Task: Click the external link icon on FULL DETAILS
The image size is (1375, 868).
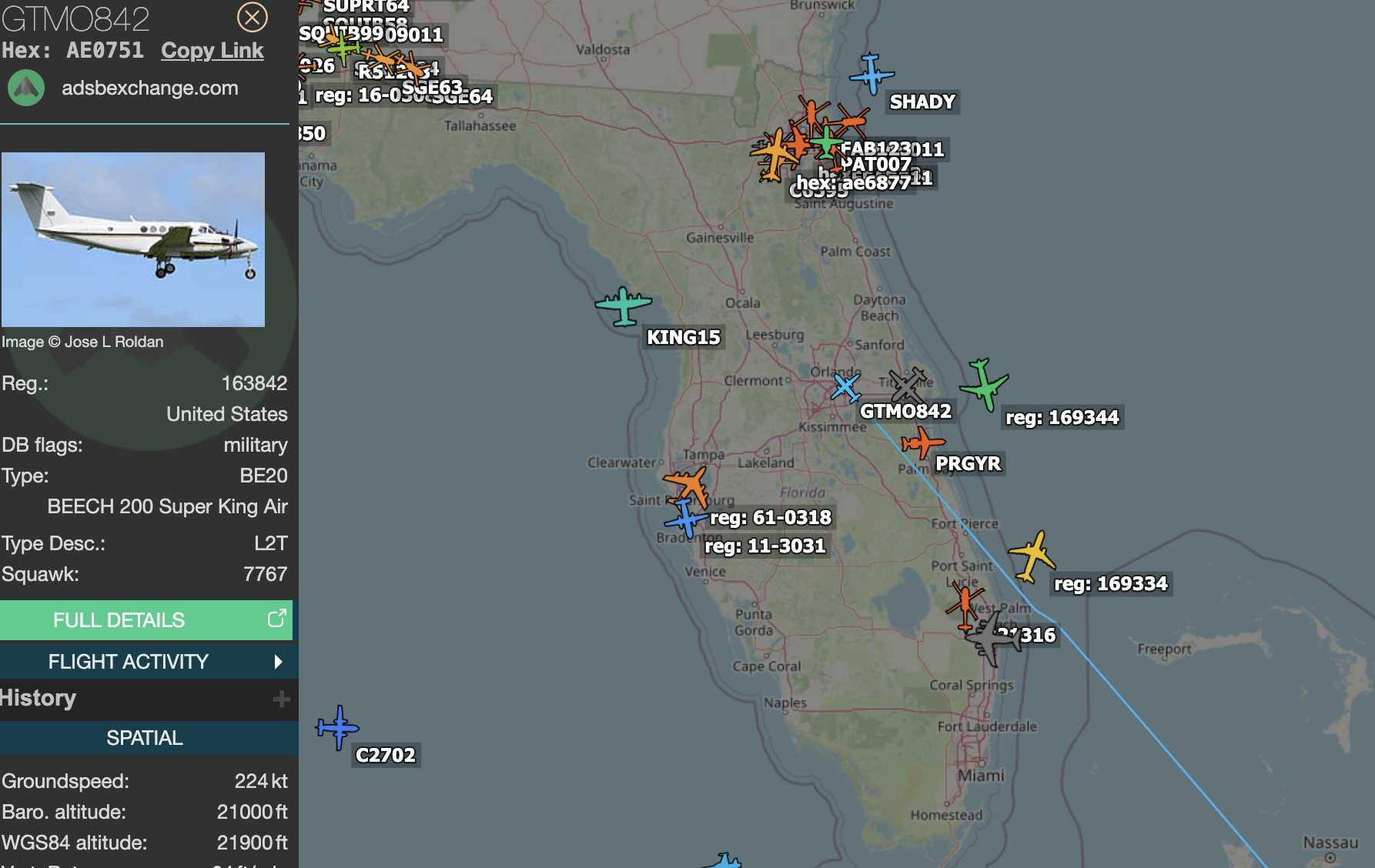Action: click(x=276, y=619)
